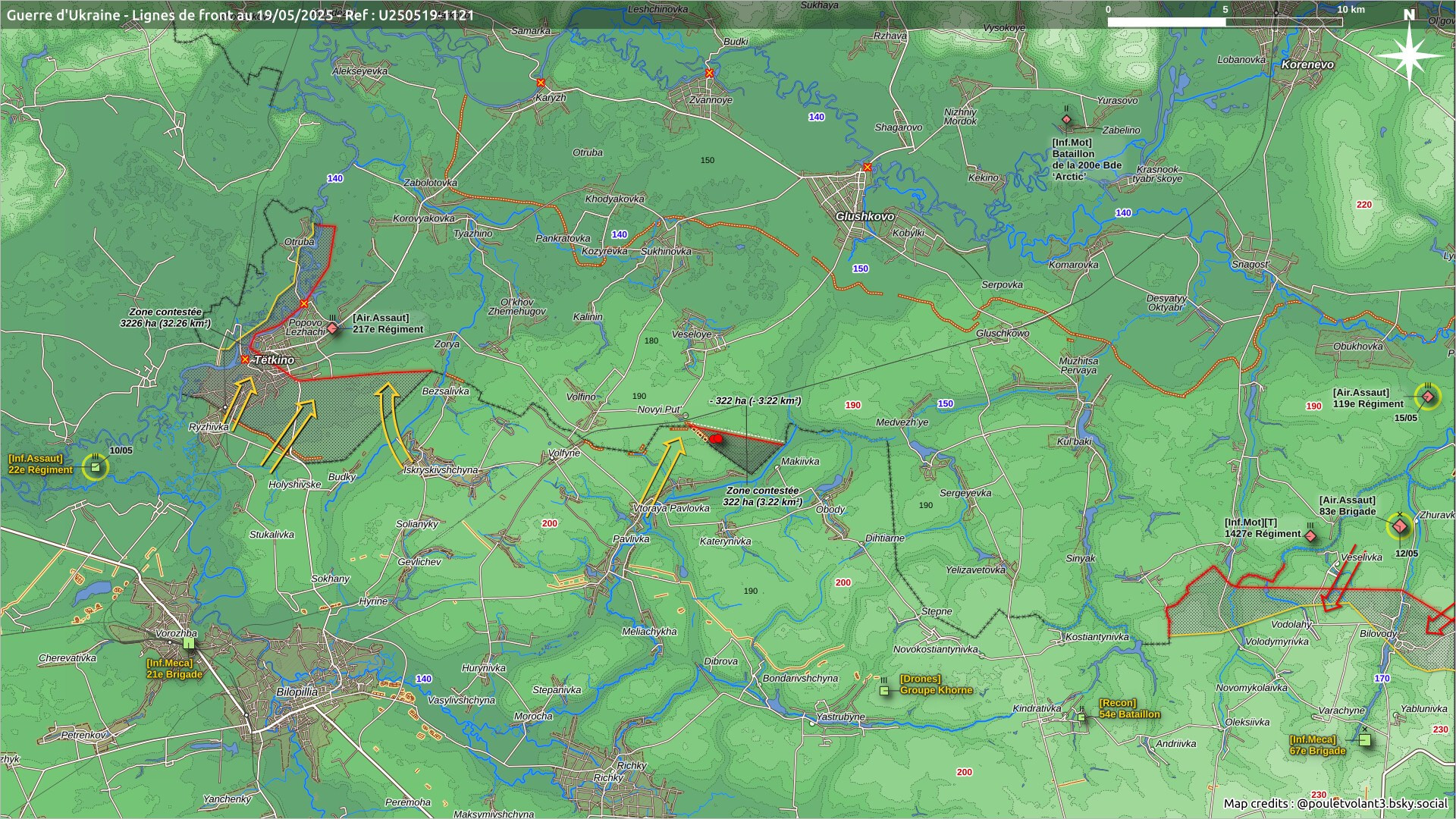Select the 83e Brigade air assault marker
The height and width of the screenshot is (819, 1456).
coord(1399,526)
